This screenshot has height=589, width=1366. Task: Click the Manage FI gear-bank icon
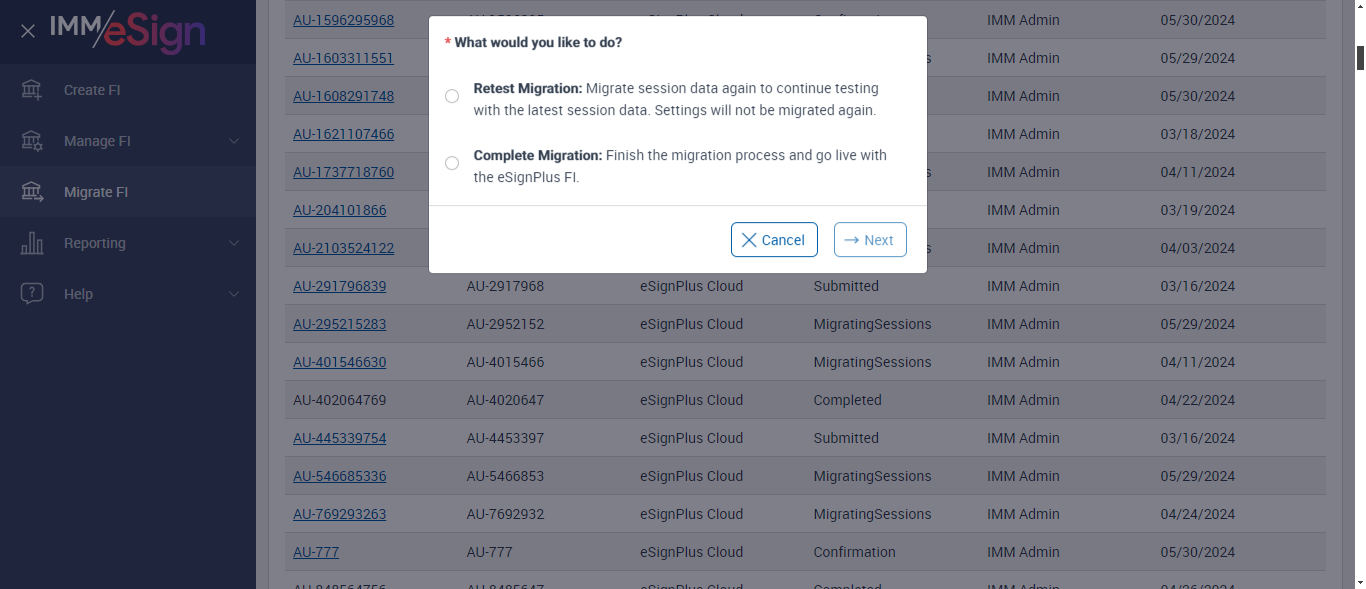click(32, 141)
